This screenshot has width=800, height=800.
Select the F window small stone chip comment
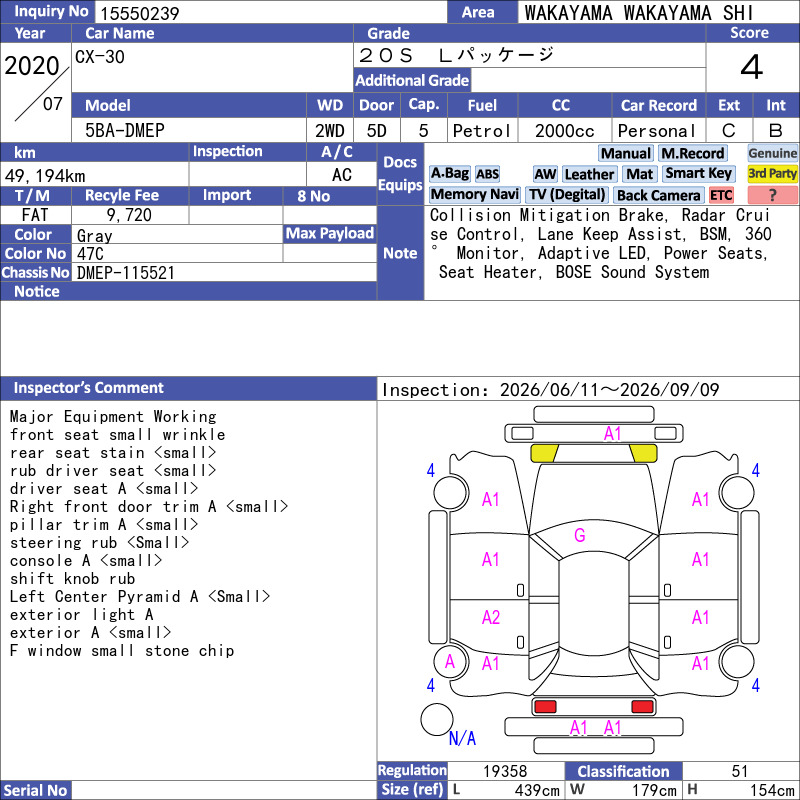(x=122, y=651)
